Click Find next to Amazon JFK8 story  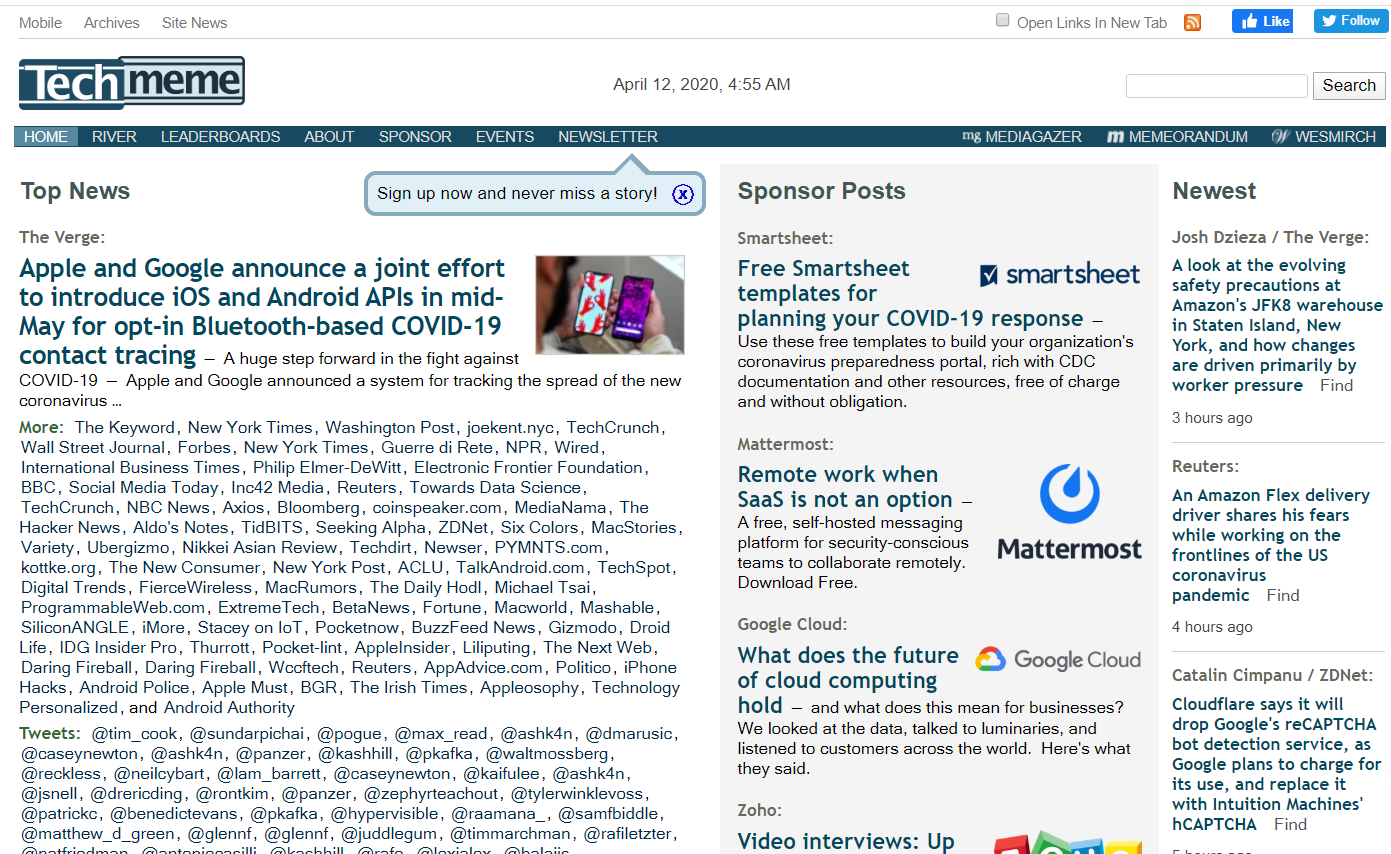(x=1336, y=385)
